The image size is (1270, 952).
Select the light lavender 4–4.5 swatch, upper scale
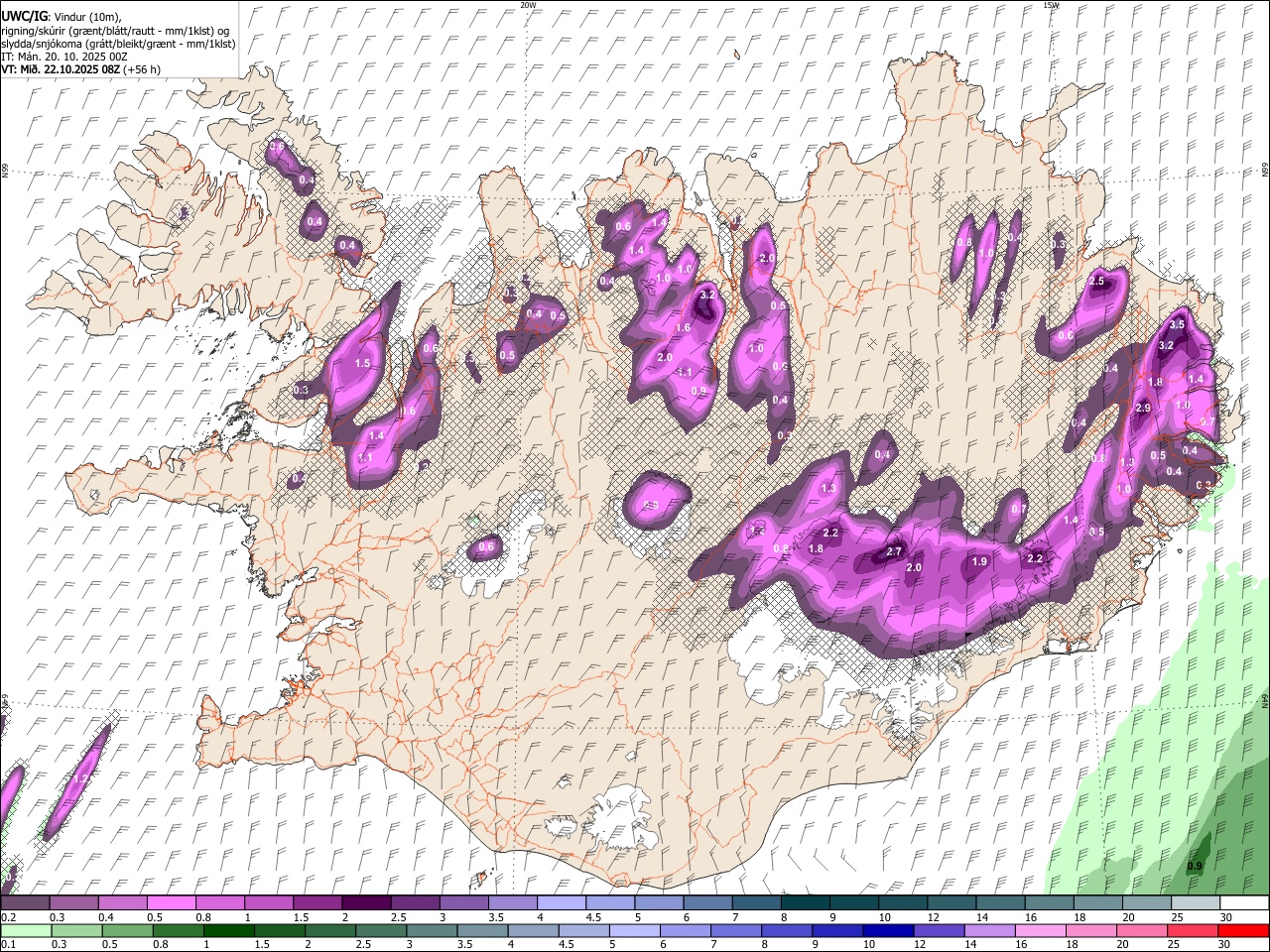[560, 902]
